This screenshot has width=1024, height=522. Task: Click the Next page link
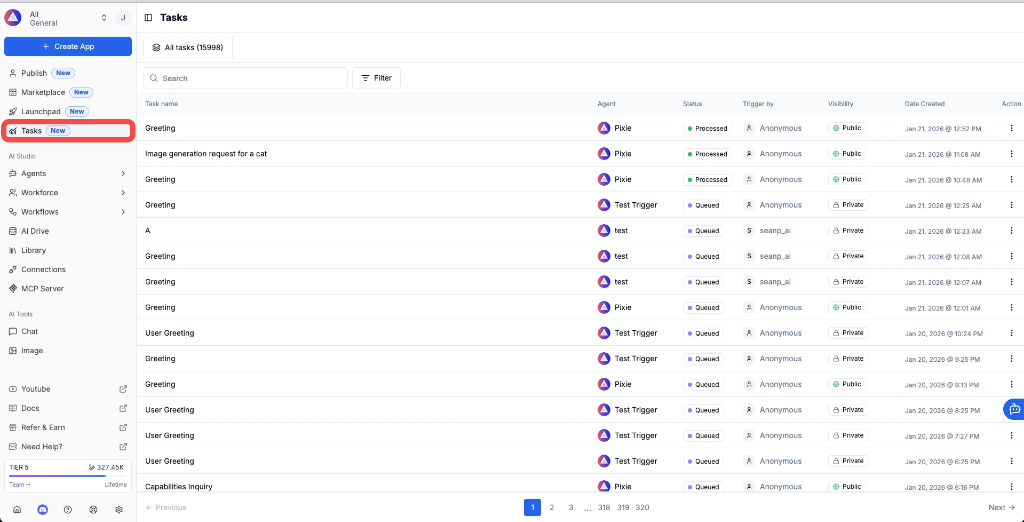(x=1001, y=508)
